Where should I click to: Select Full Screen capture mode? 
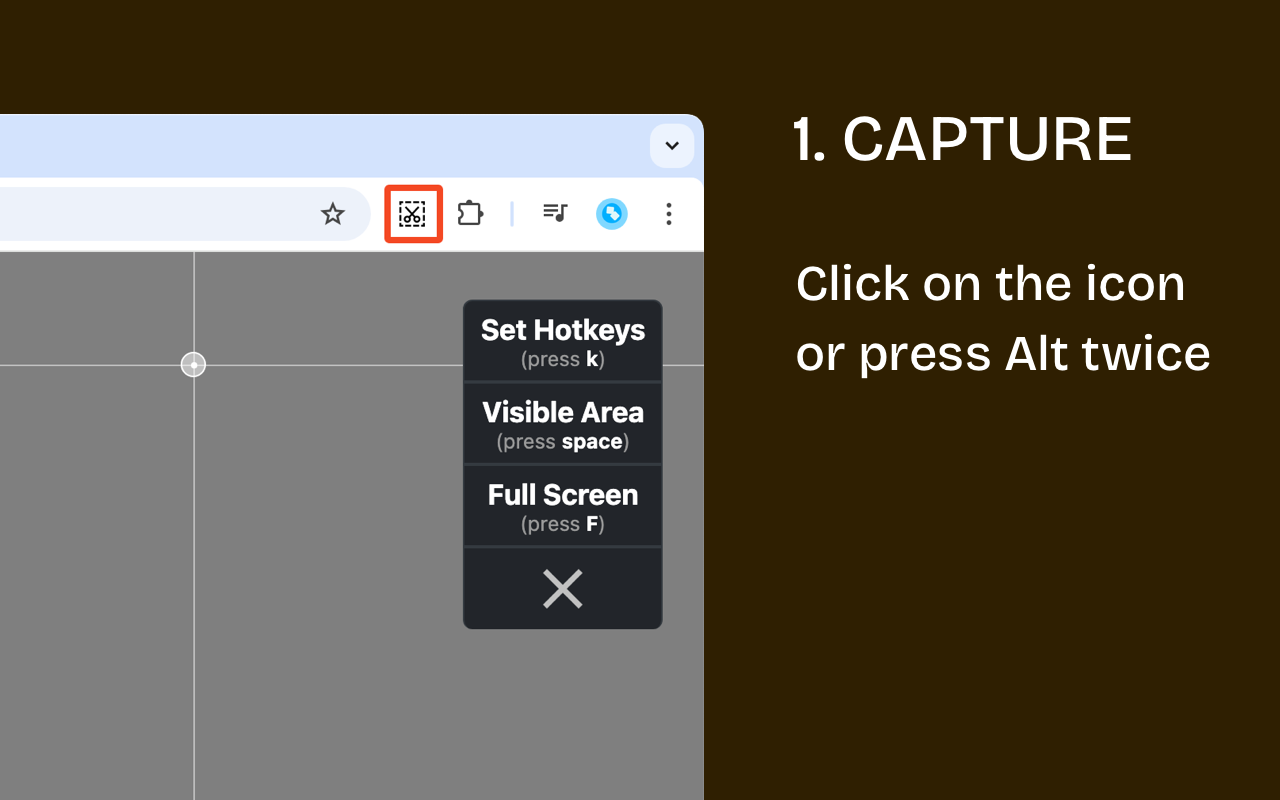click(562, 494)
